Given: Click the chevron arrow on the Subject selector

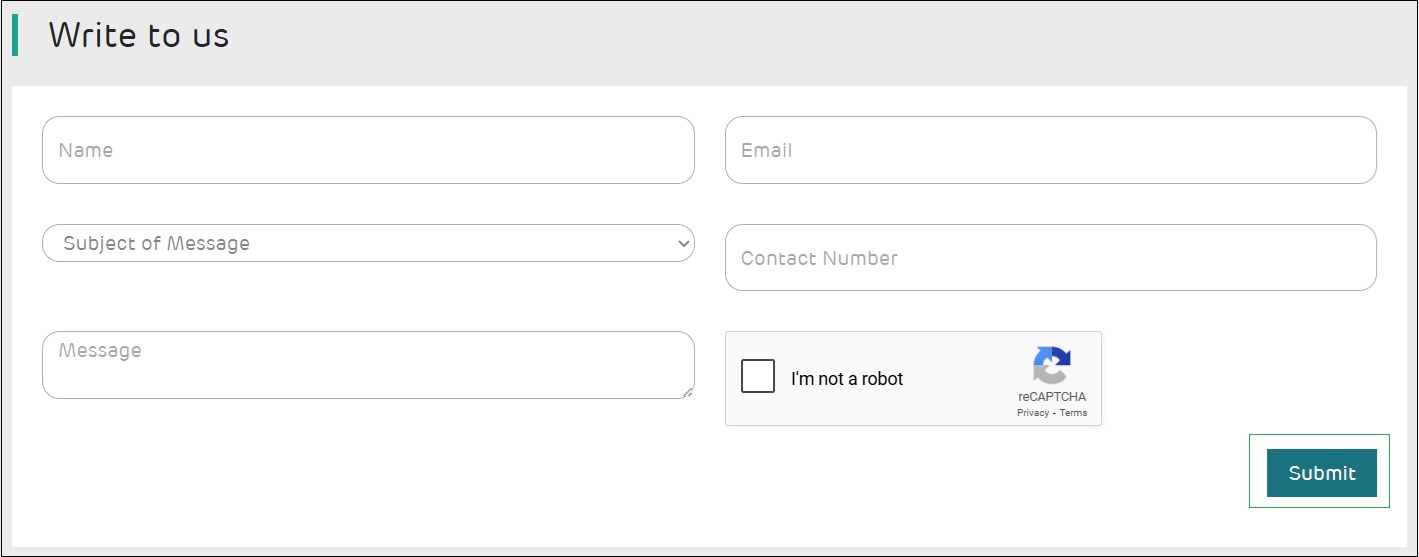Looking at the screenshot, I should click(684, 243).
